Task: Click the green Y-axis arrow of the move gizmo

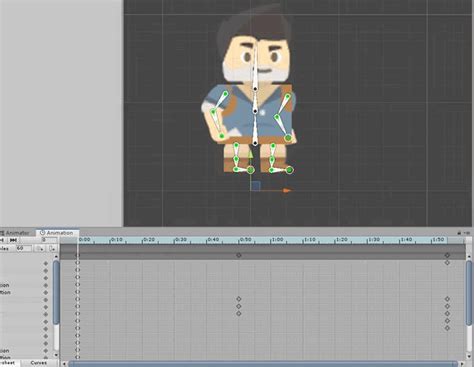Action: coord(250,153)
